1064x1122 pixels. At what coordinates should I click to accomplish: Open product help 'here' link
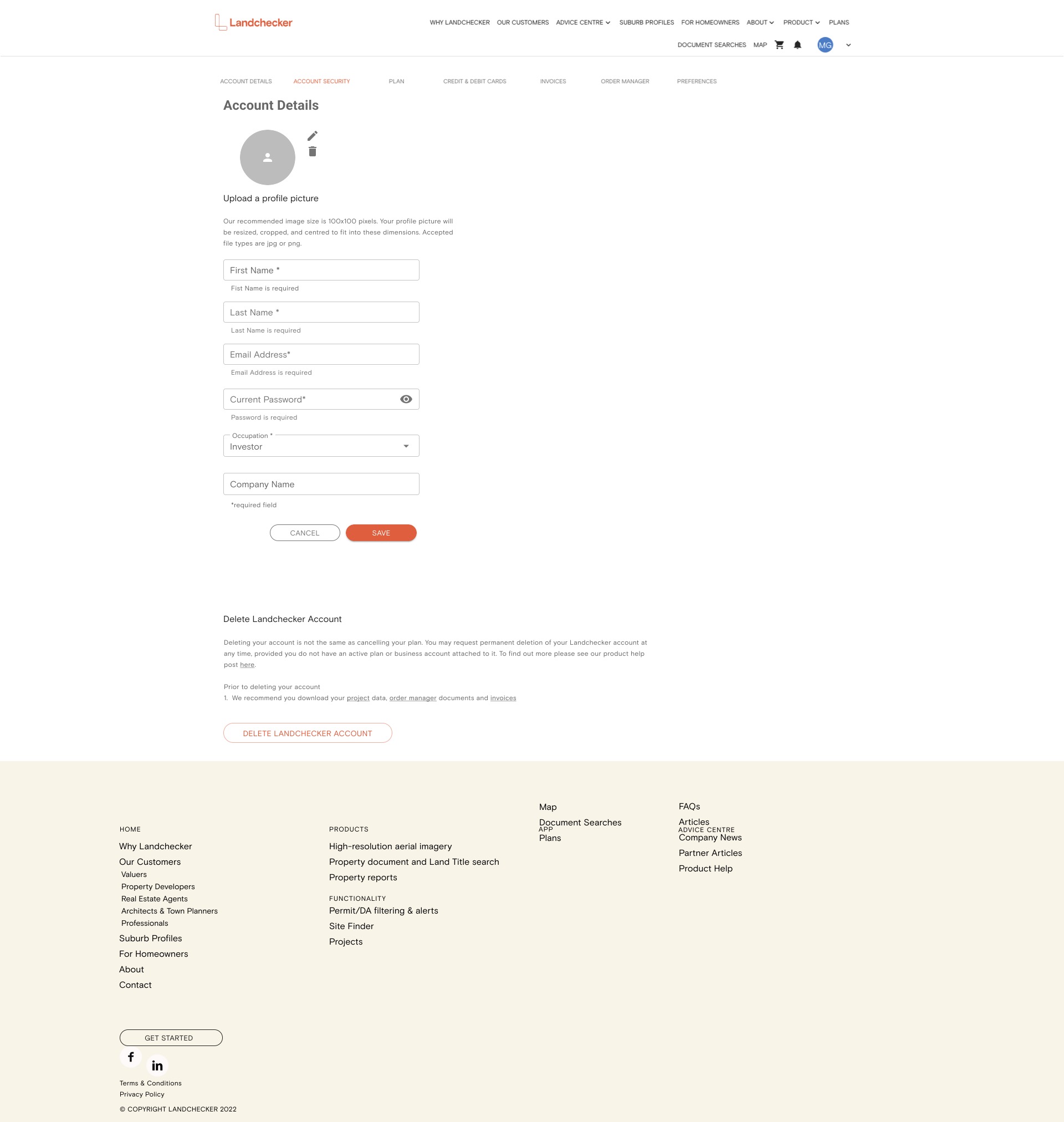point(247,665)
